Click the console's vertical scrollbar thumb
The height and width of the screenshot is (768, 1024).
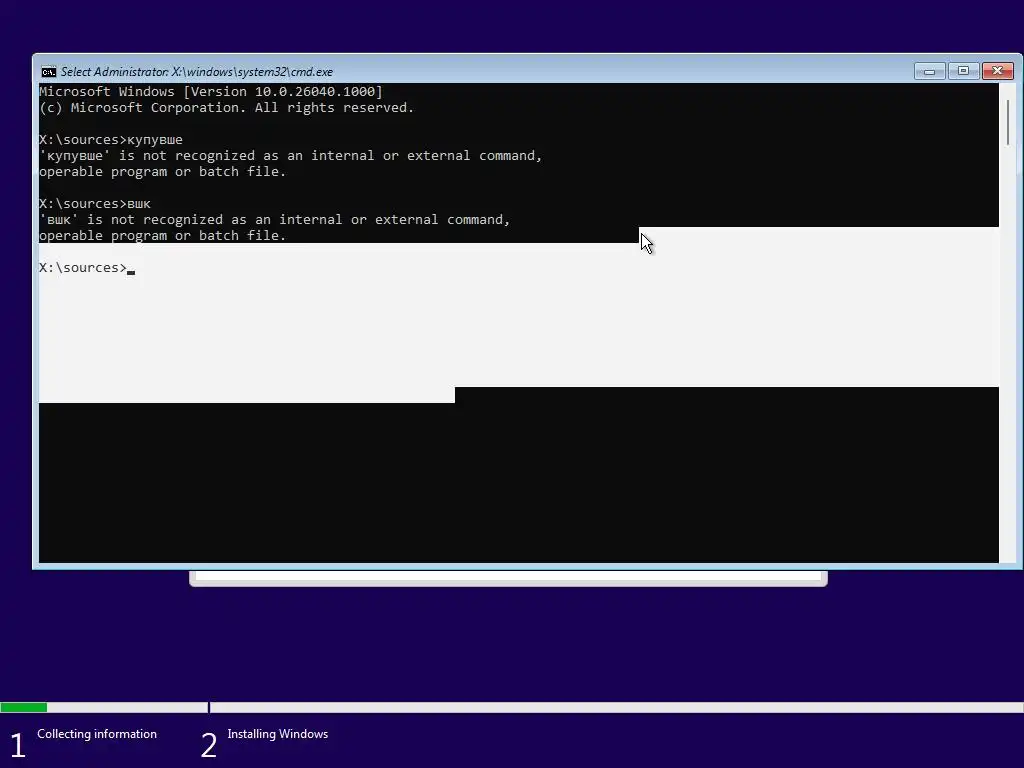click(x=1008, y=123)
